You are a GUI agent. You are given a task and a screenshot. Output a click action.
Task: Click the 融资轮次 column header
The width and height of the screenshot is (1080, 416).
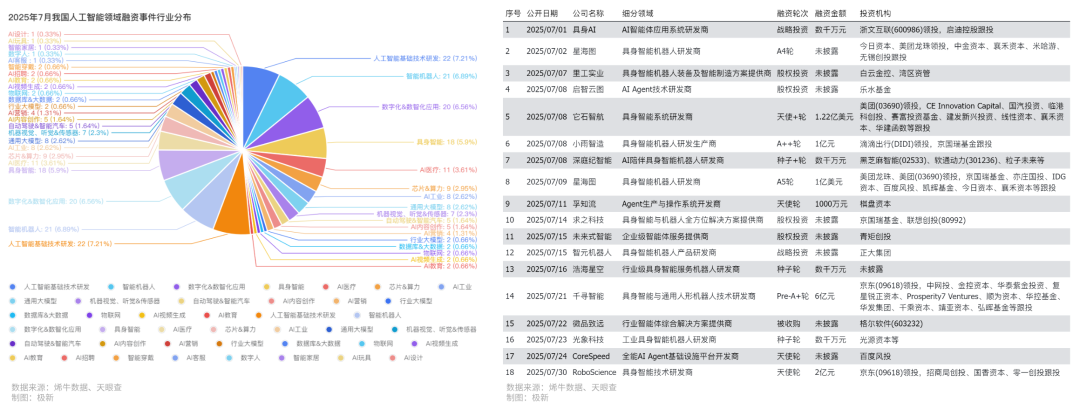791,13
